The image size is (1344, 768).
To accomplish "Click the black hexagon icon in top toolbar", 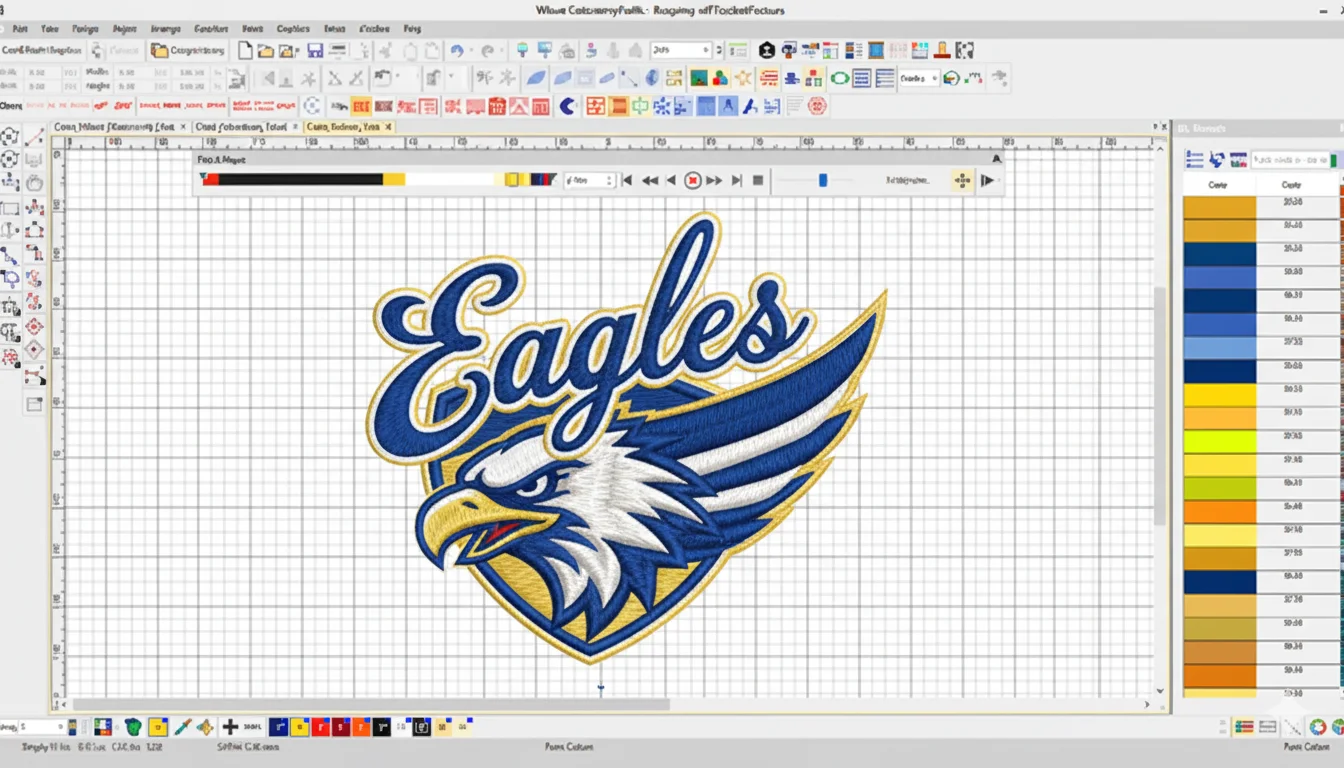I will tap(766, 50).
